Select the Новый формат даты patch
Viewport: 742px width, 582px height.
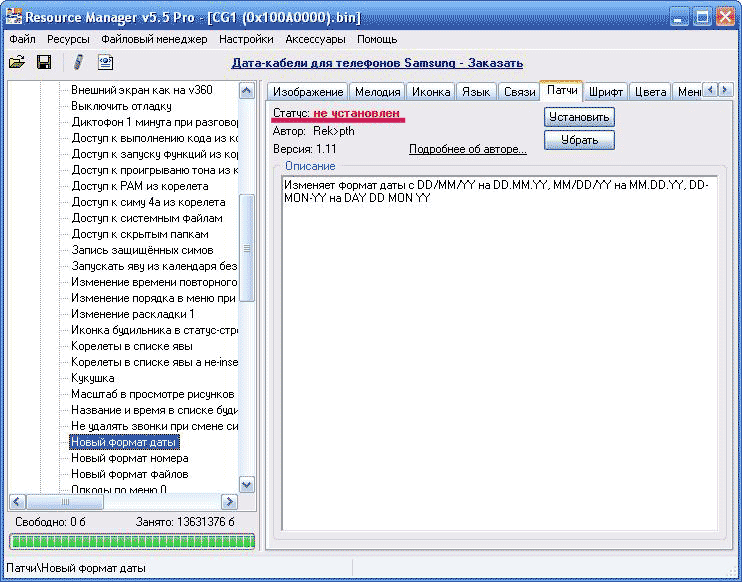[124, 442]
